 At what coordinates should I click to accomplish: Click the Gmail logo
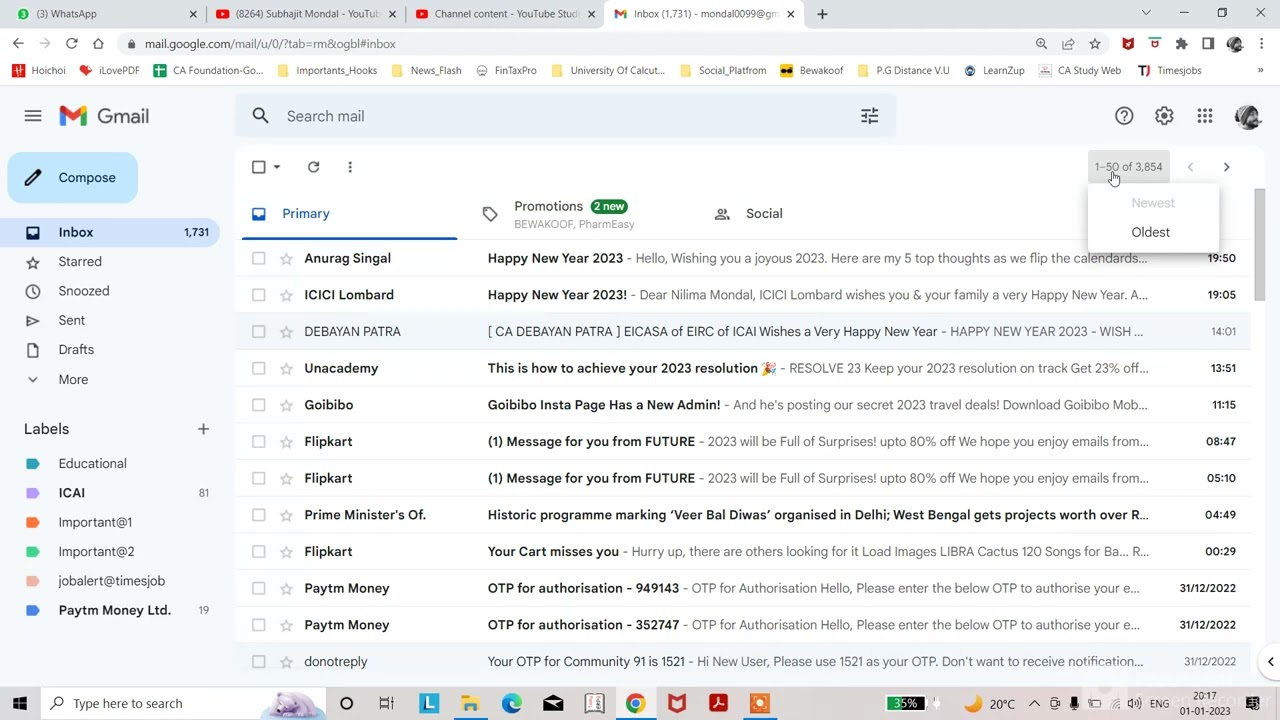pos(104,116)
